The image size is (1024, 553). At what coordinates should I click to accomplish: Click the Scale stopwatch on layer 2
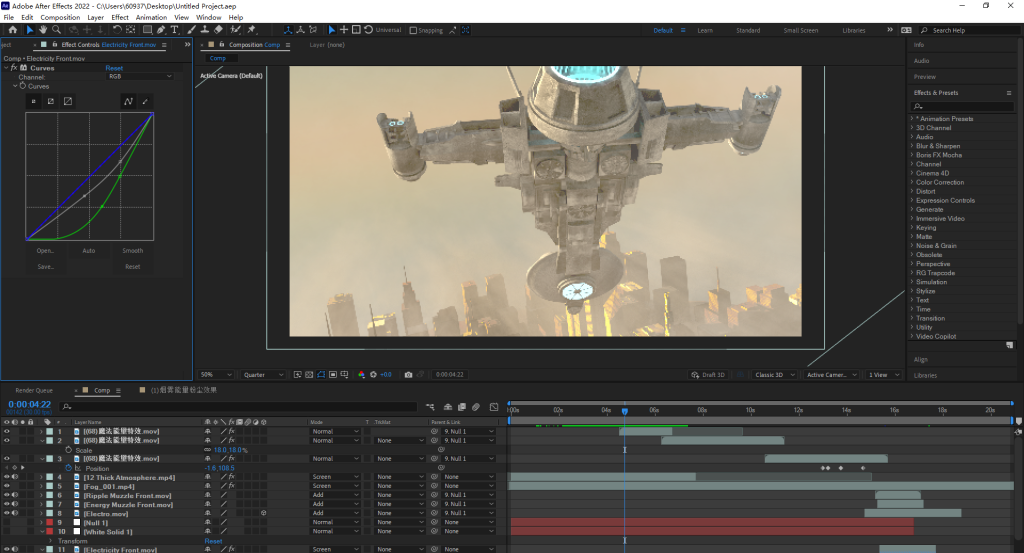coord(68,450)
